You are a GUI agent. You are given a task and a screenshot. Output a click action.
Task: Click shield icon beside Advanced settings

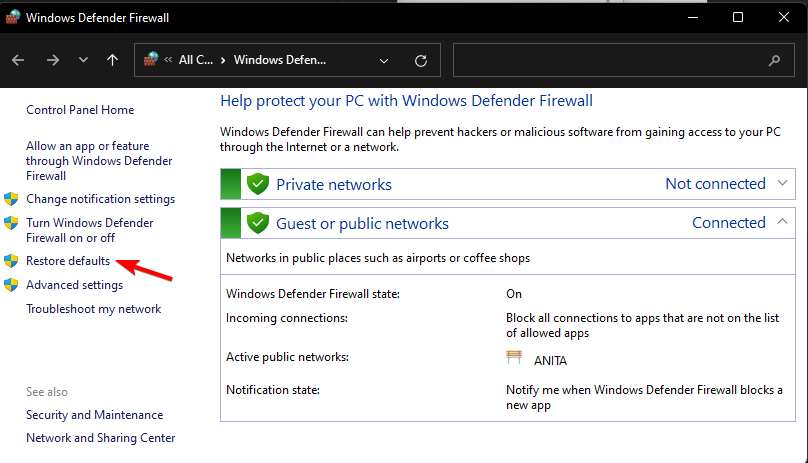[x=11, y=285]
